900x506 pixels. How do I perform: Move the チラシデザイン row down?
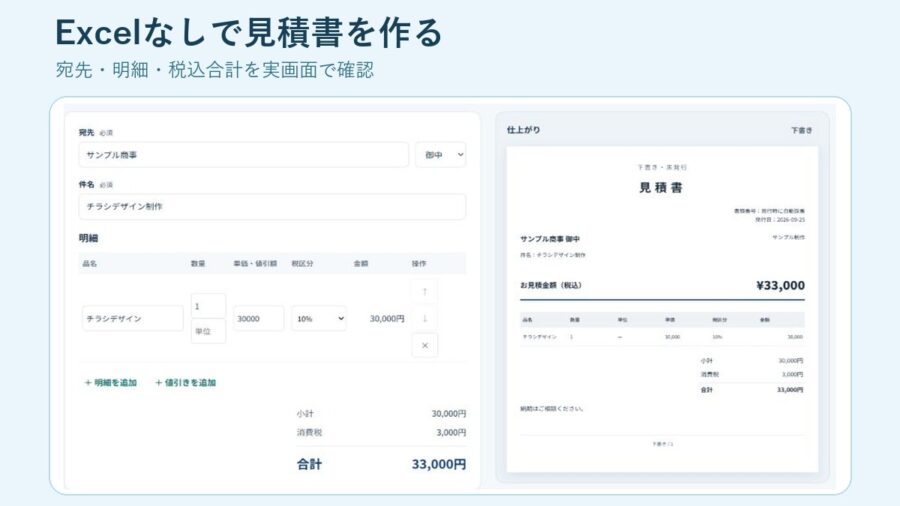coord(424,318)
